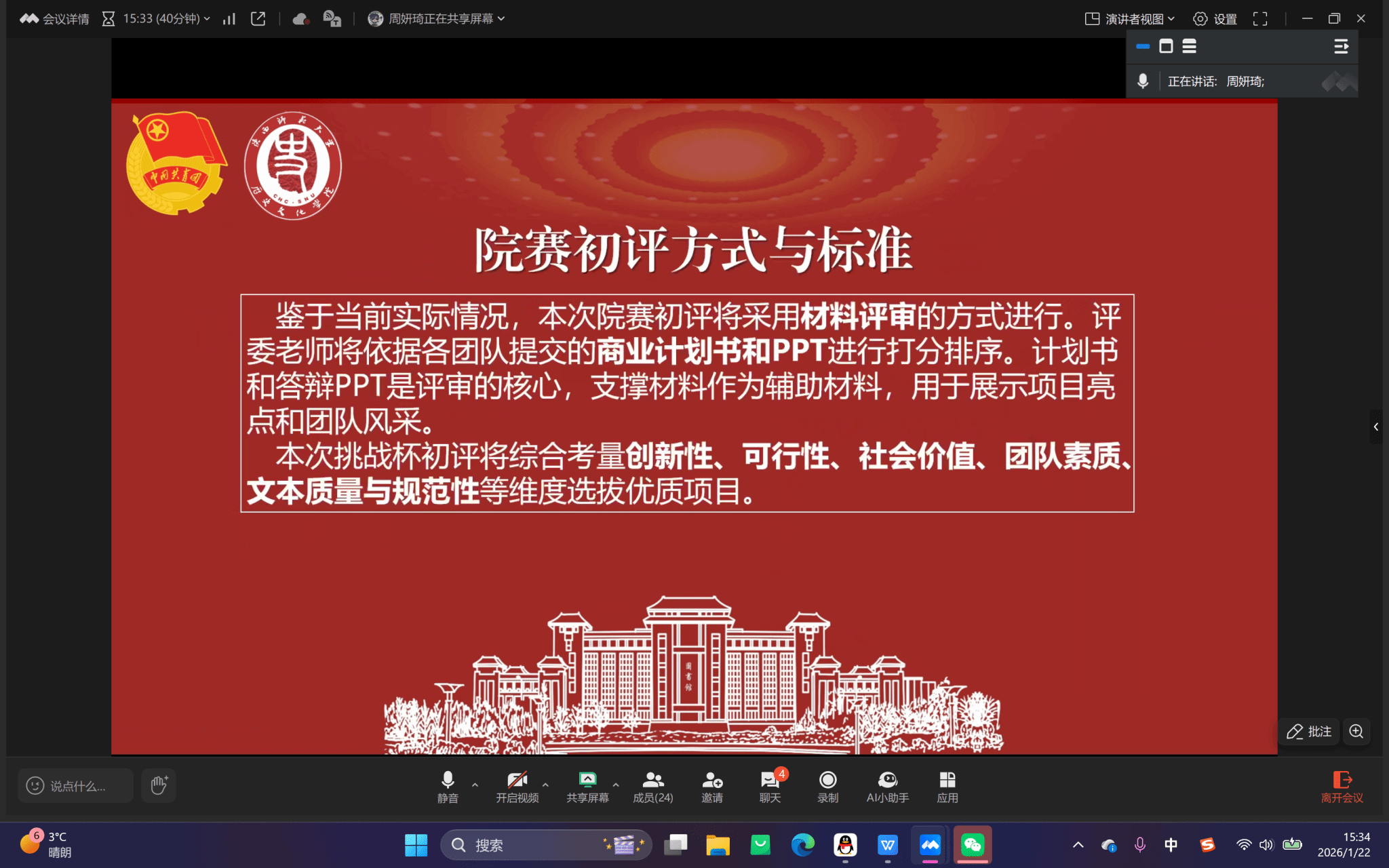Start recording the meeting
Screen dimensions: 1389x868
827,786
